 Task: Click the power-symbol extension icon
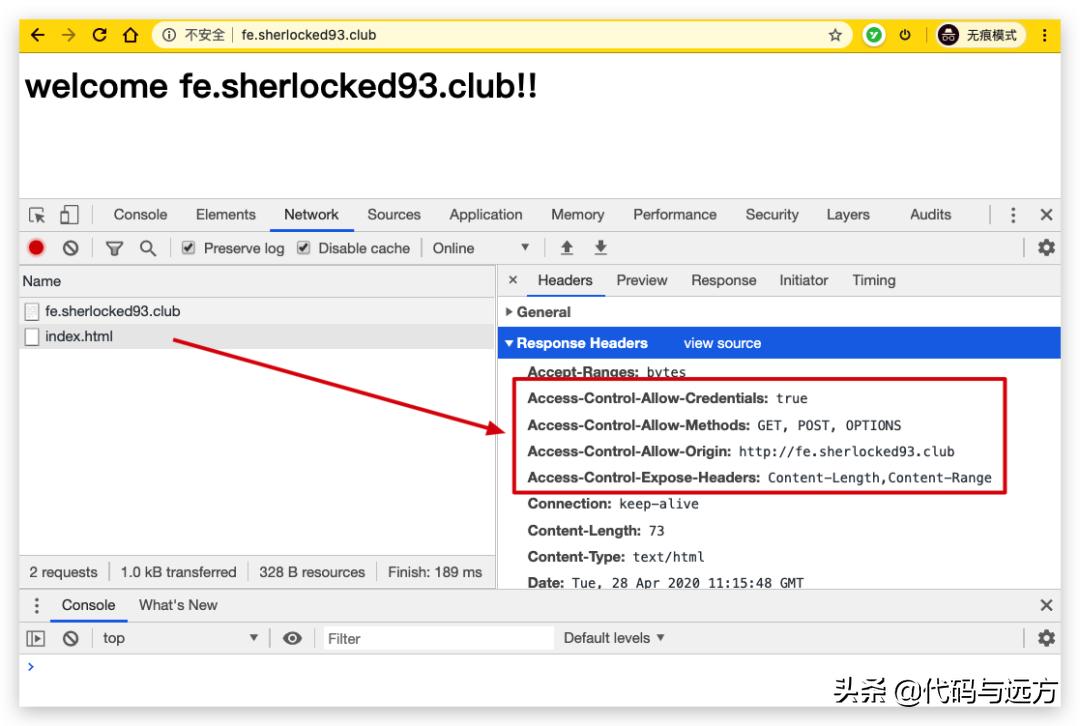[x=905, y=35]
